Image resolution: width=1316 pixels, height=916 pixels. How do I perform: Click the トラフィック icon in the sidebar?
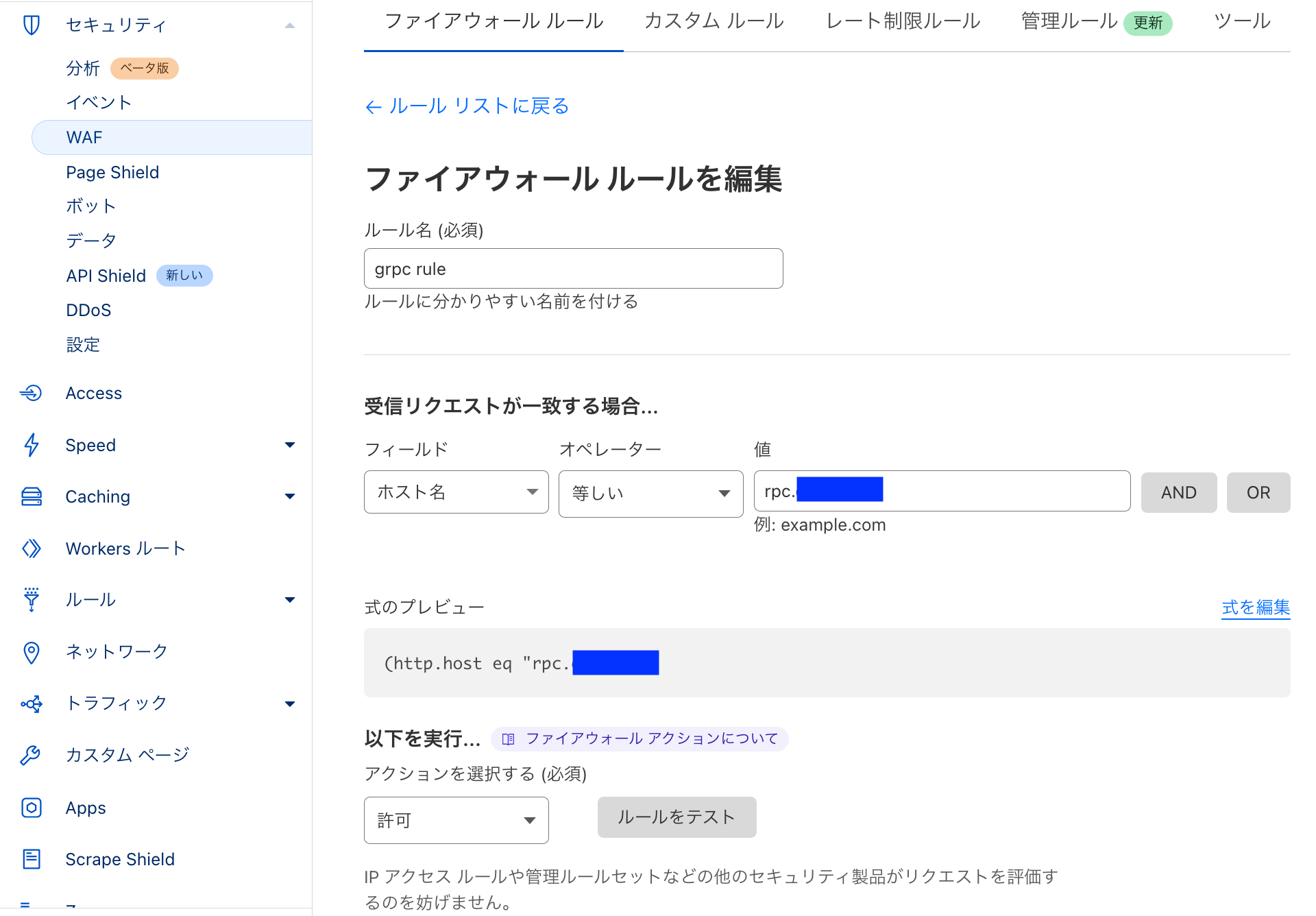(31, 703)
